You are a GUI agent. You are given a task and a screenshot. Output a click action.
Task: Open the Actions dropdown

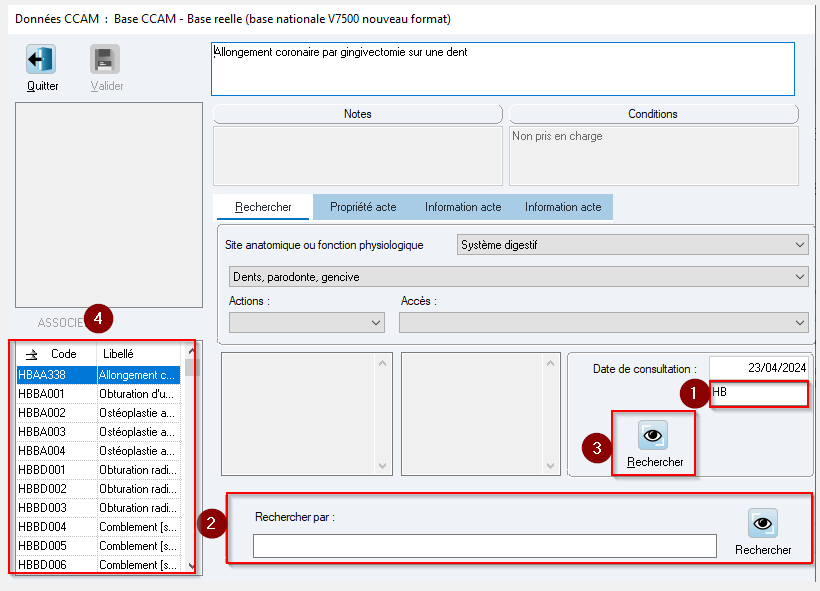click(x=306, y=323)
